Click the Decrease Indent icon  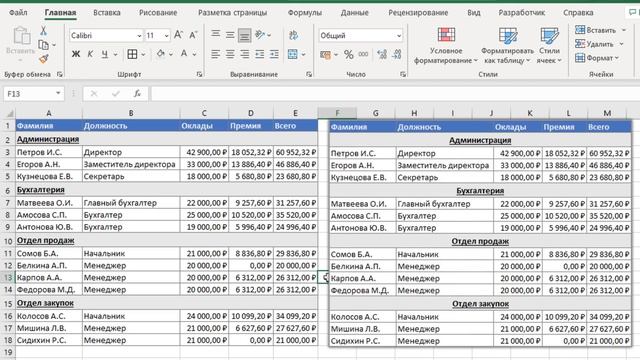(259, 54)
